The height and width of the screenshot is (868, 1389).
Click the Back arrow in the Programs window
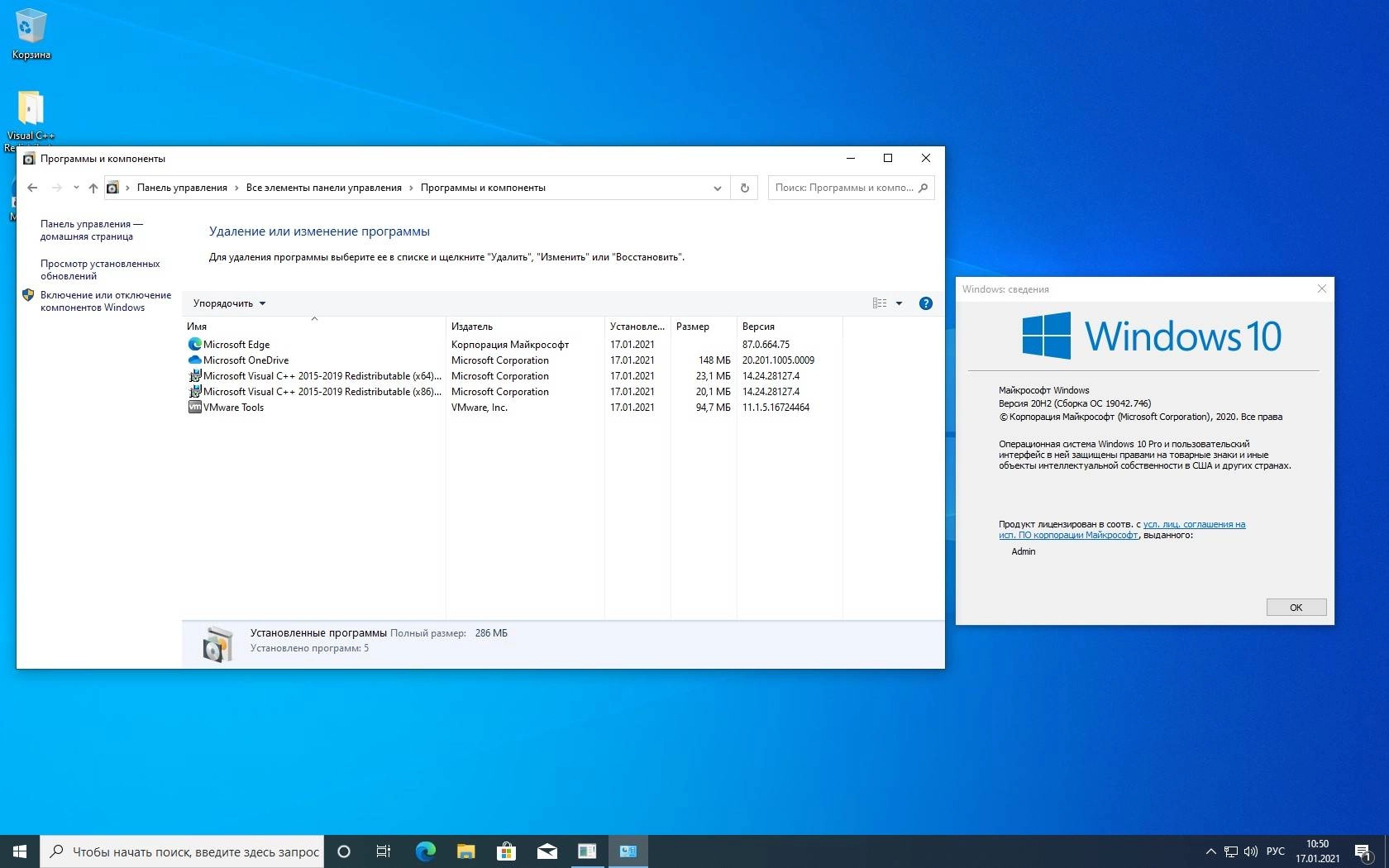tap(32, 188)
